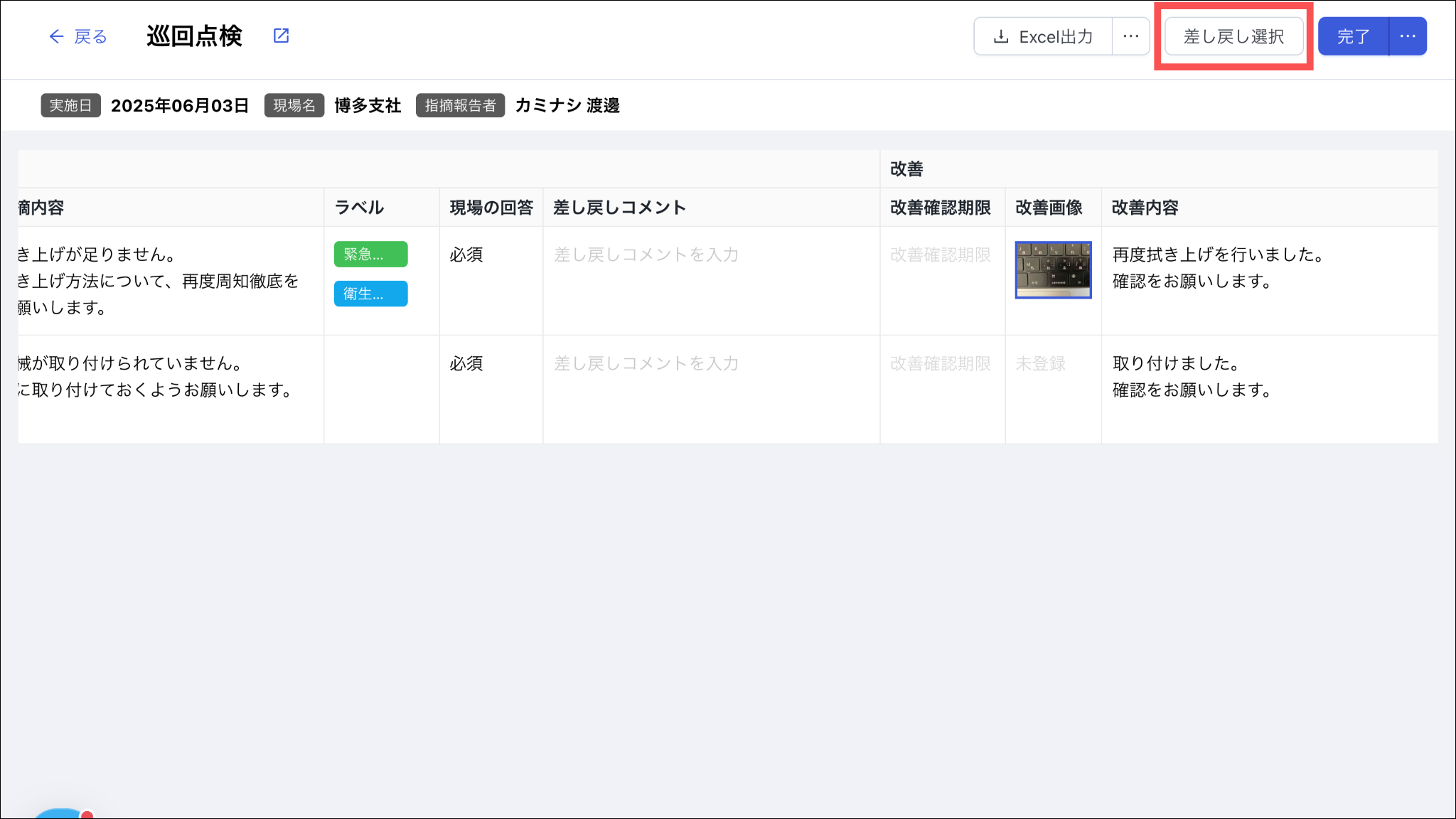Click the 改善内容 text in first row
Viewport: 1456px width, 819px height.
pos(1217,268)
